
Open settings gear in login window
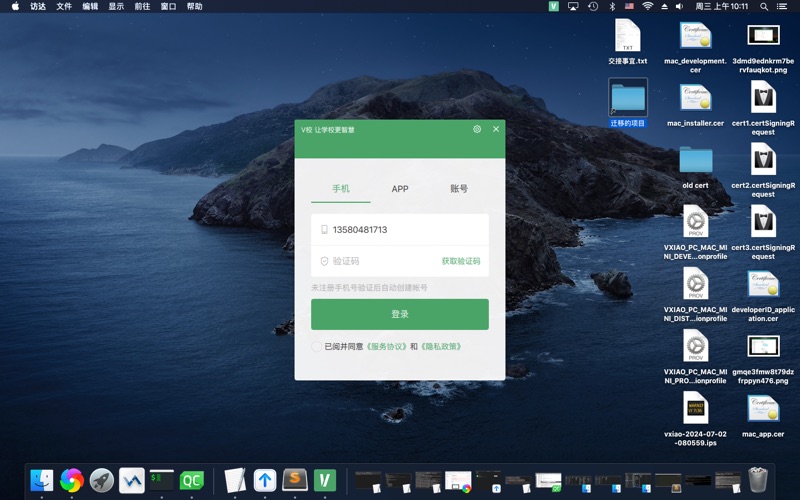[x=477, y=129]
